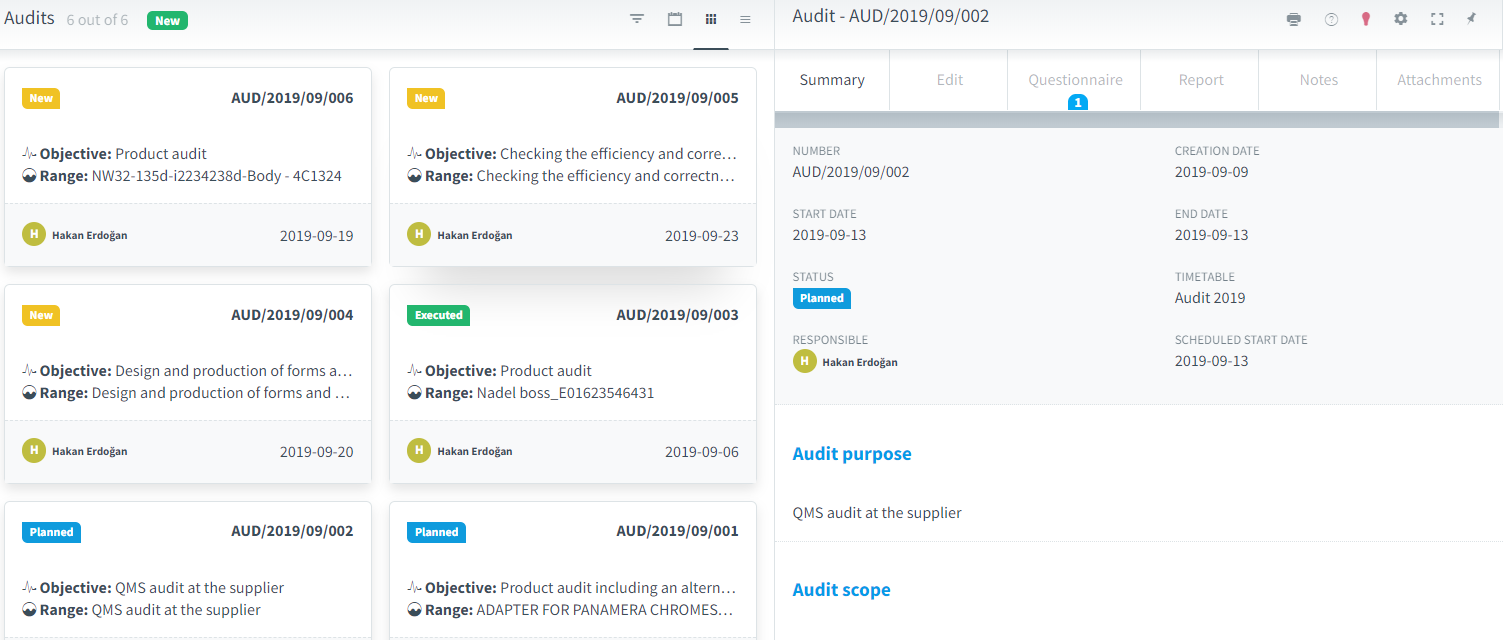Screen dimensions: 1503x640
Task: Open the Notes tab
Action: [1319, 80]
